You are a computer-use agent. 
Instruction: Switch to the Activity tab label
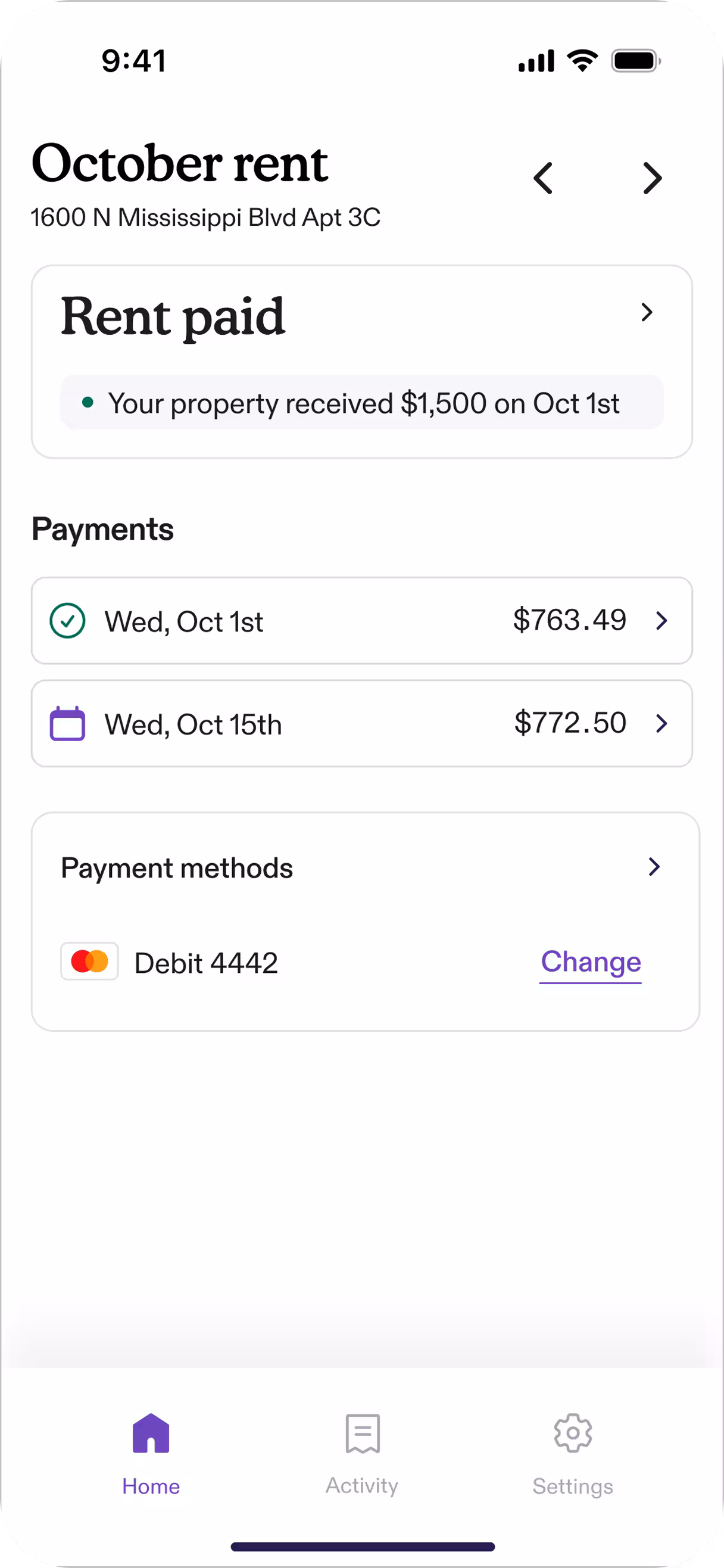coord(362,1486)
